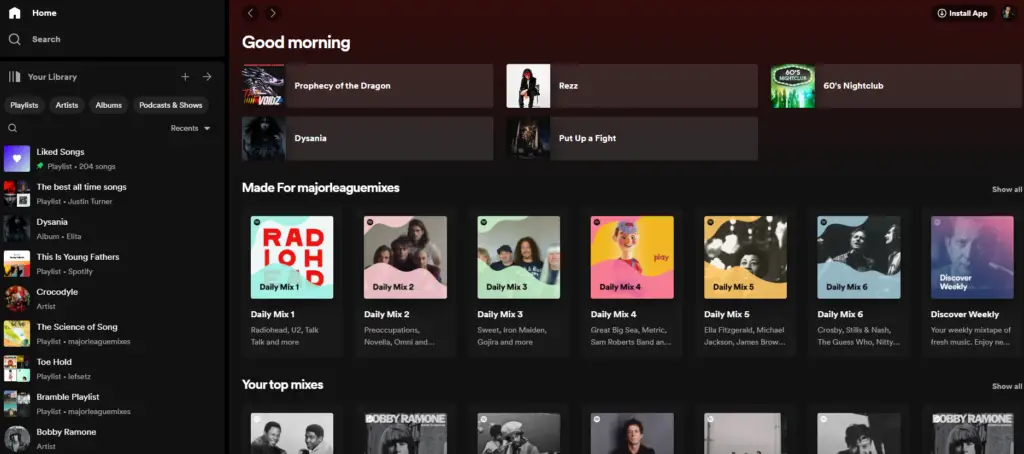
Task: Select This Is Young Fathers playlist
Action: click(112, 264)
